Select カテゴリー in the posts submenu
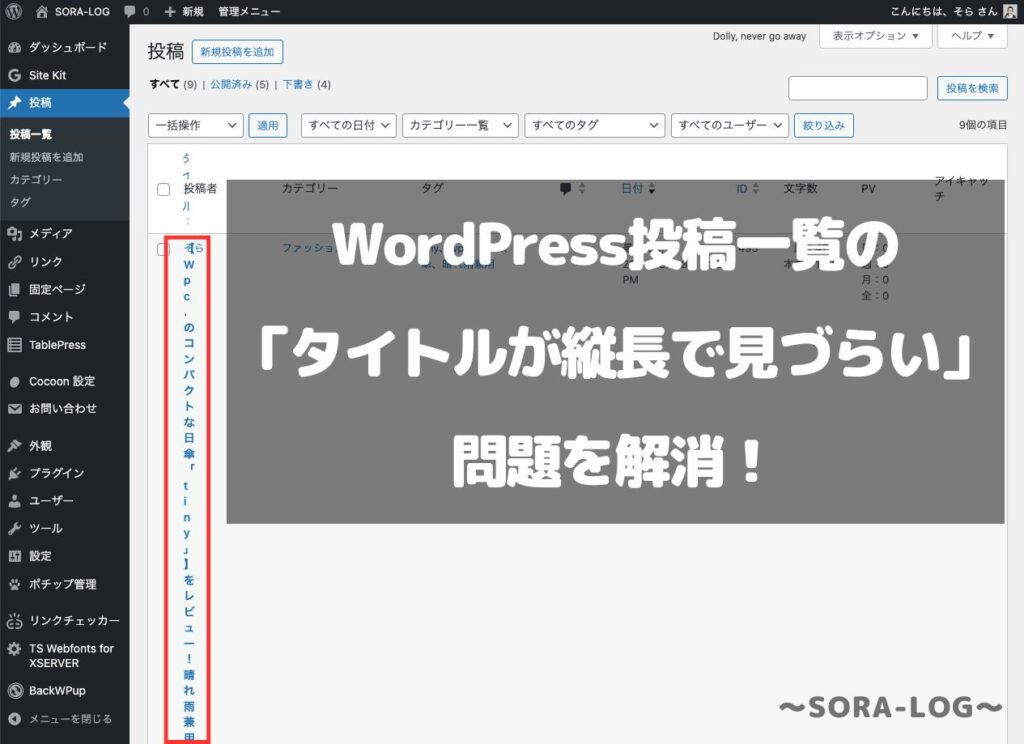The width and height of the screenshot is (1024, 744). 36,180
